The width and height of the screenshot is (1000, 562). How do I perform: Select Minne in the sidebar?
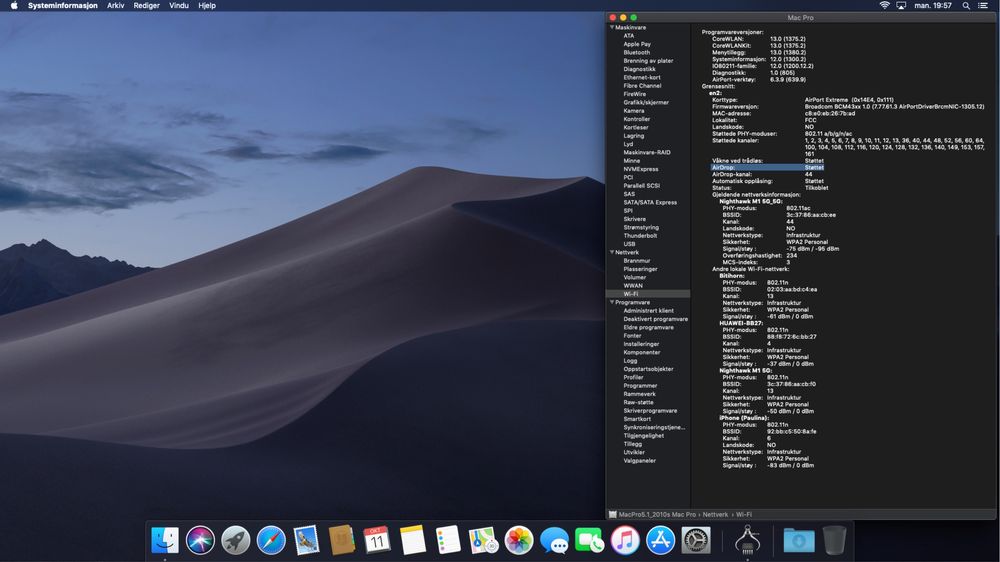(631, 161)
